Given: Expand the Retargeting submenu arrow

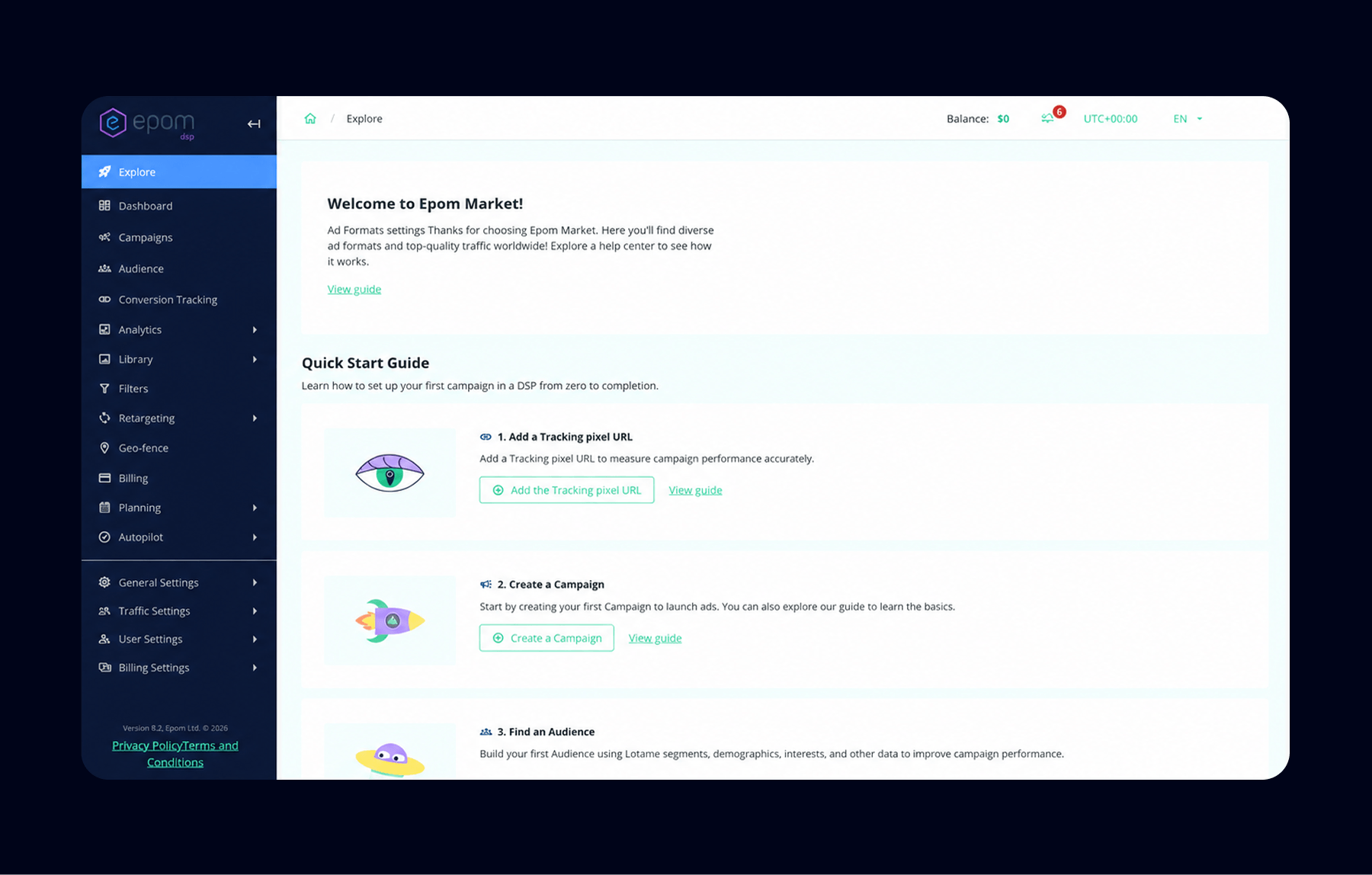Looking at the screenshot, I should point(255,418).
